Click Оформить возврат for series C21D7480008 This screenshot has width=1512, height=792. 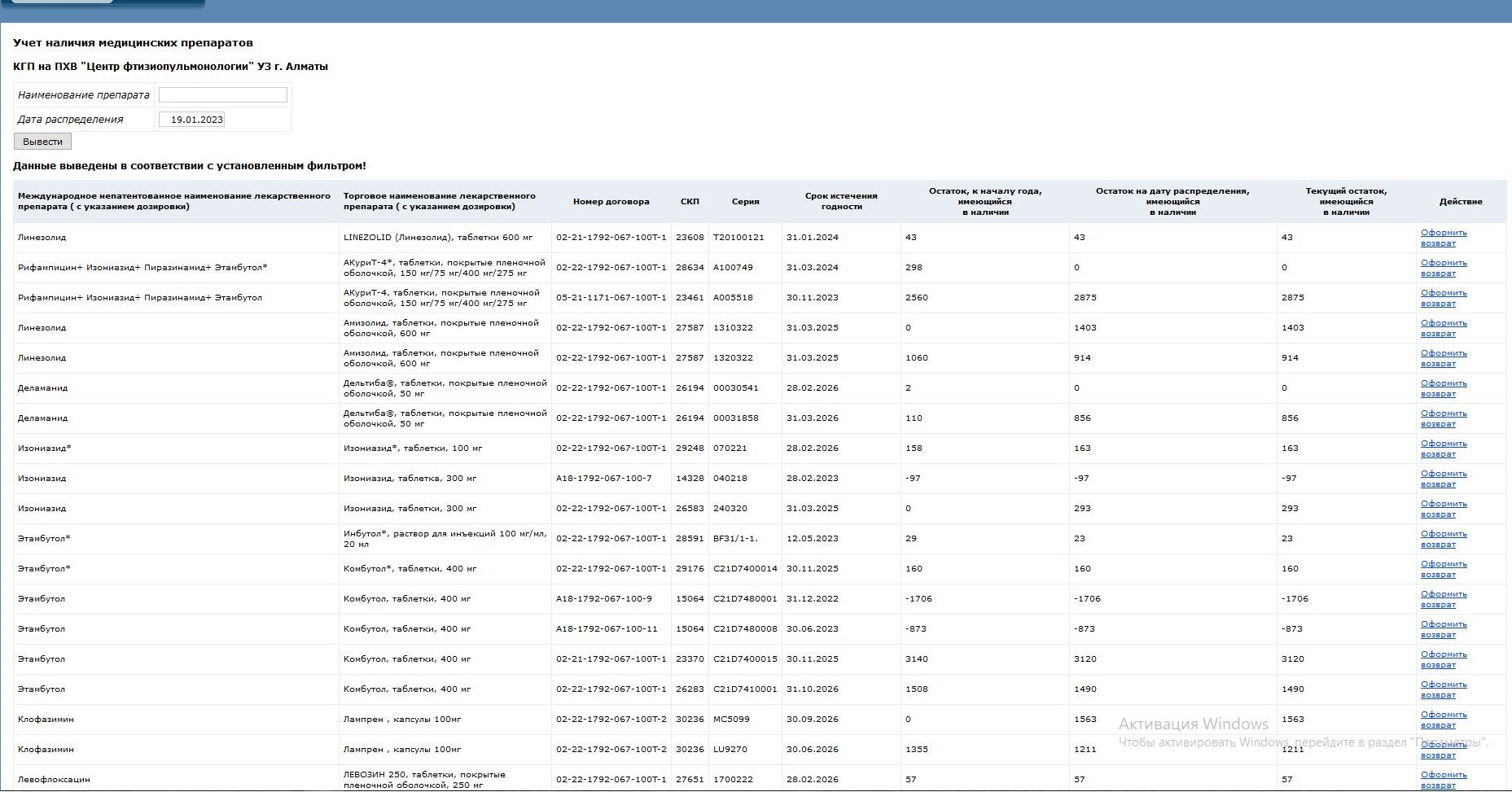1444,629
